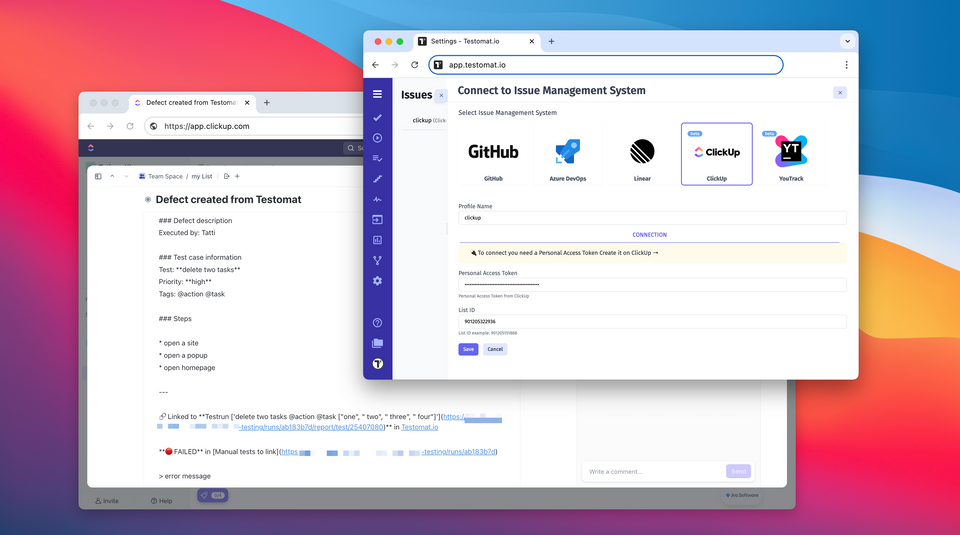This screenshot has height=535, width=960.
Task: Open Team Space breadcrumb in ClickUp
Action: coord(161,176)
